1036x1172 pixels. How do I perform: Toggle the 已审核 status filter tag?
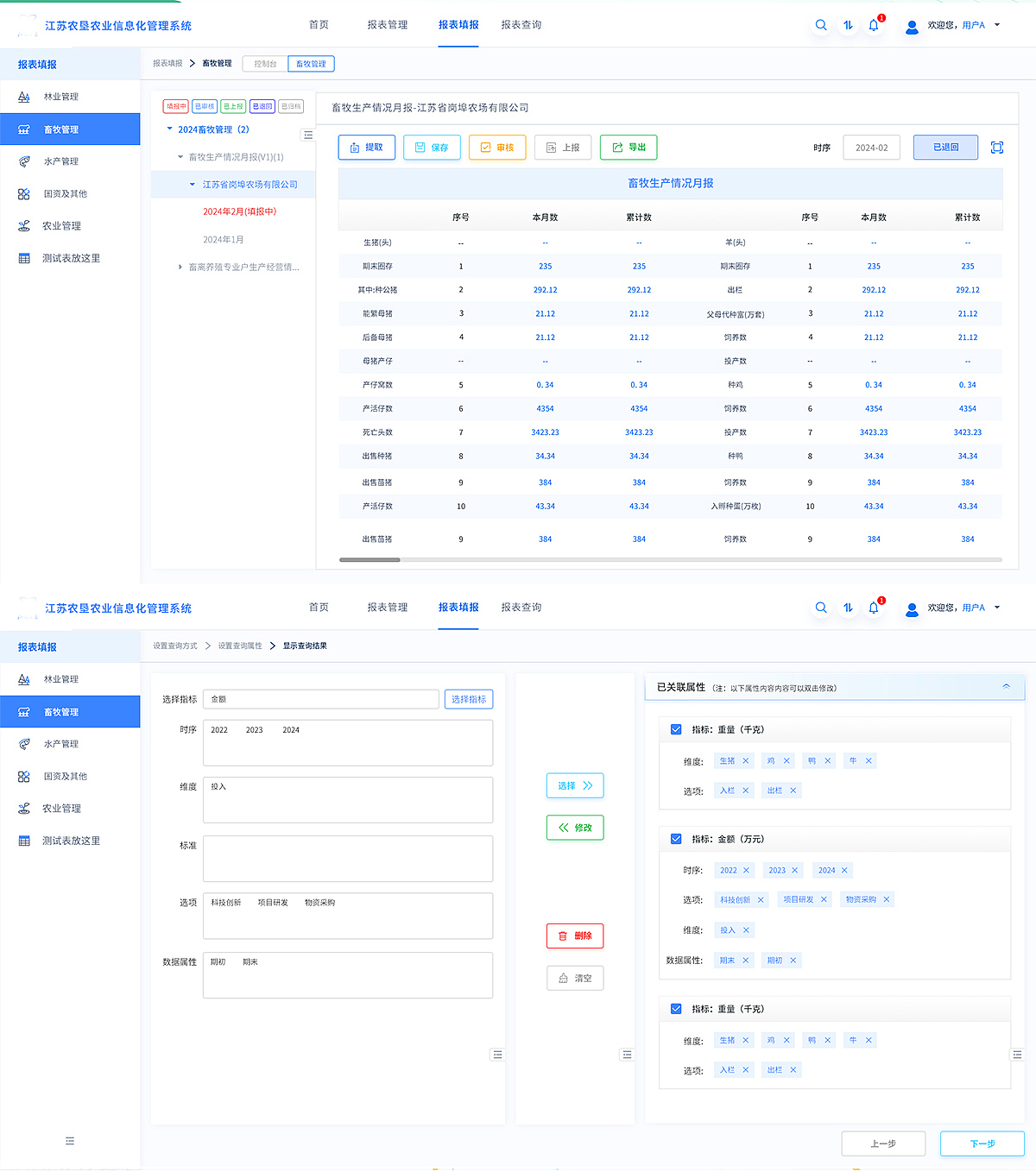tap(205, 106)
